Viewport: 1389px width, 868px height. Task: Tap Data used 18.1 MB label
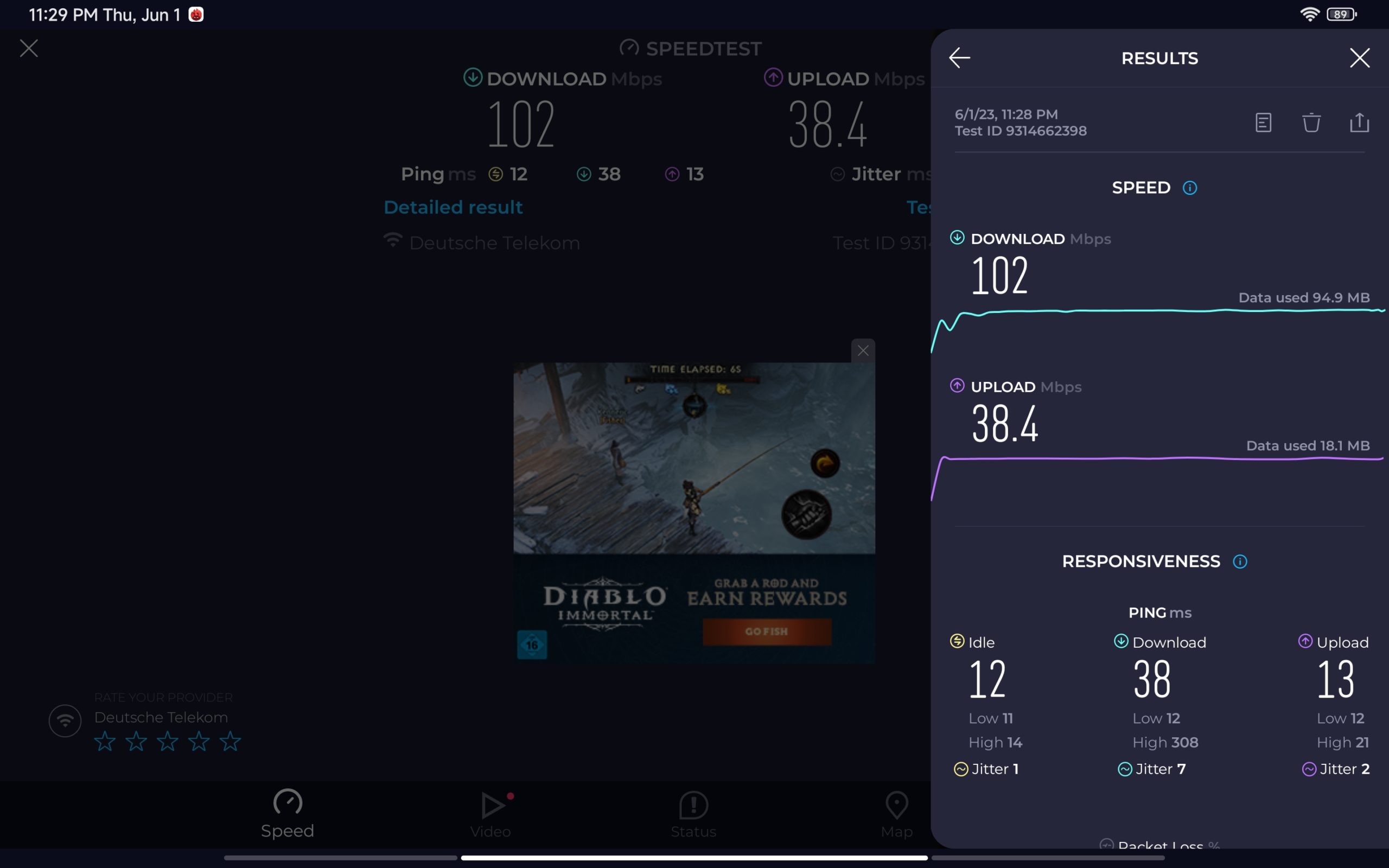[1308, 445]
